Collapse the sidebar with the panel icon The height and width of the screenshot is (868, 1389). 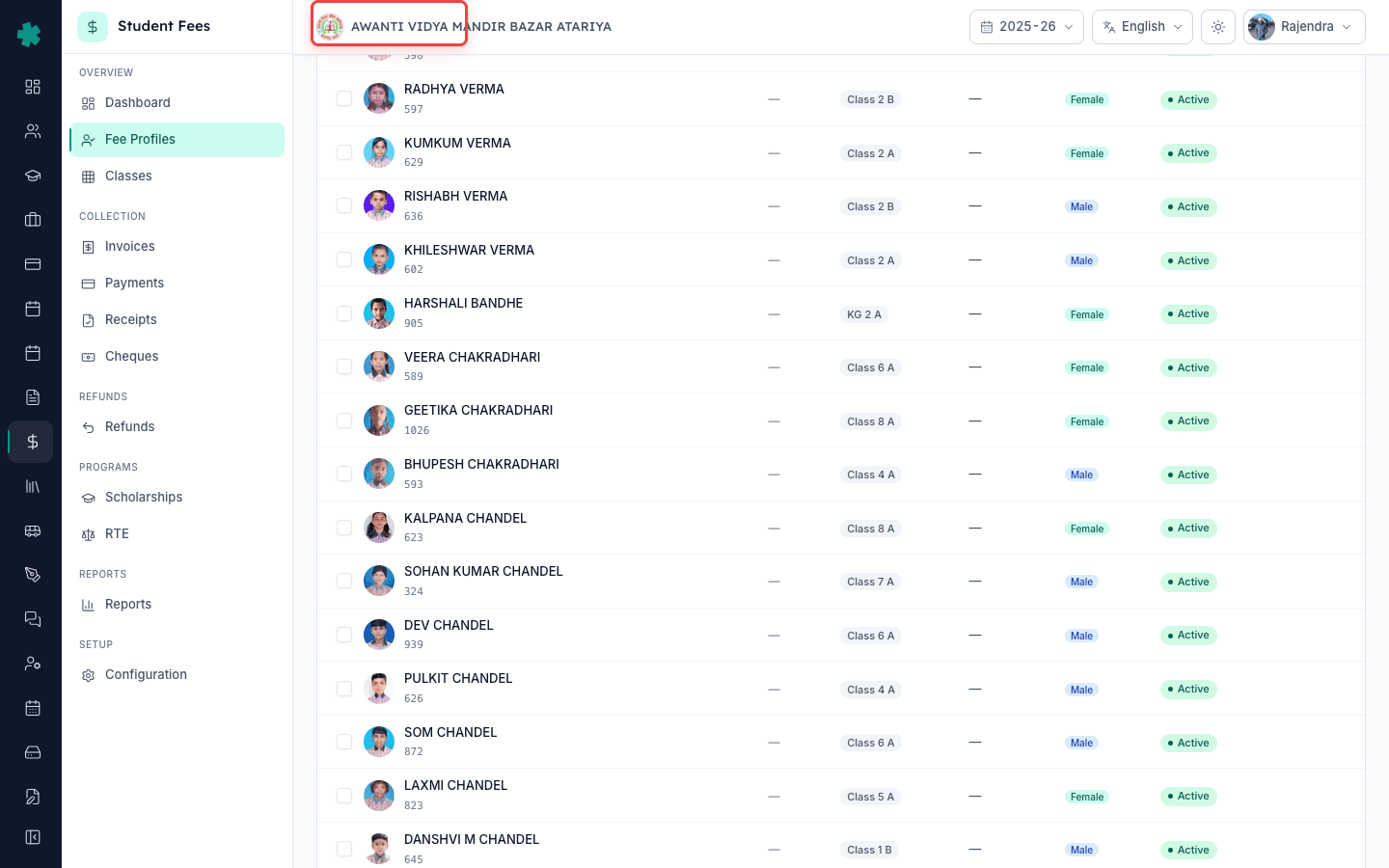[x=33, y=837]
